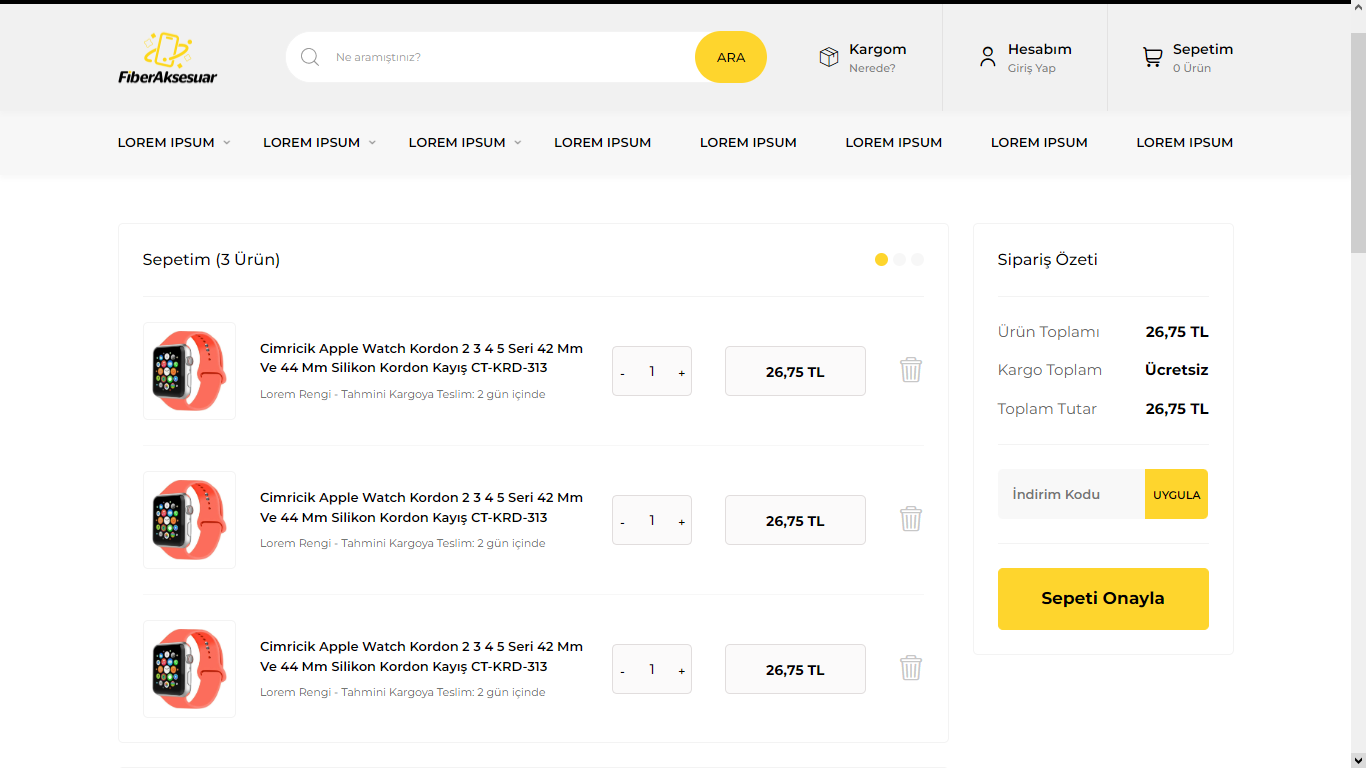Viewport: 1366px width, 772px height.
Task: Click the 'Ürün Toplamı' label
Action: (1048, 332)
